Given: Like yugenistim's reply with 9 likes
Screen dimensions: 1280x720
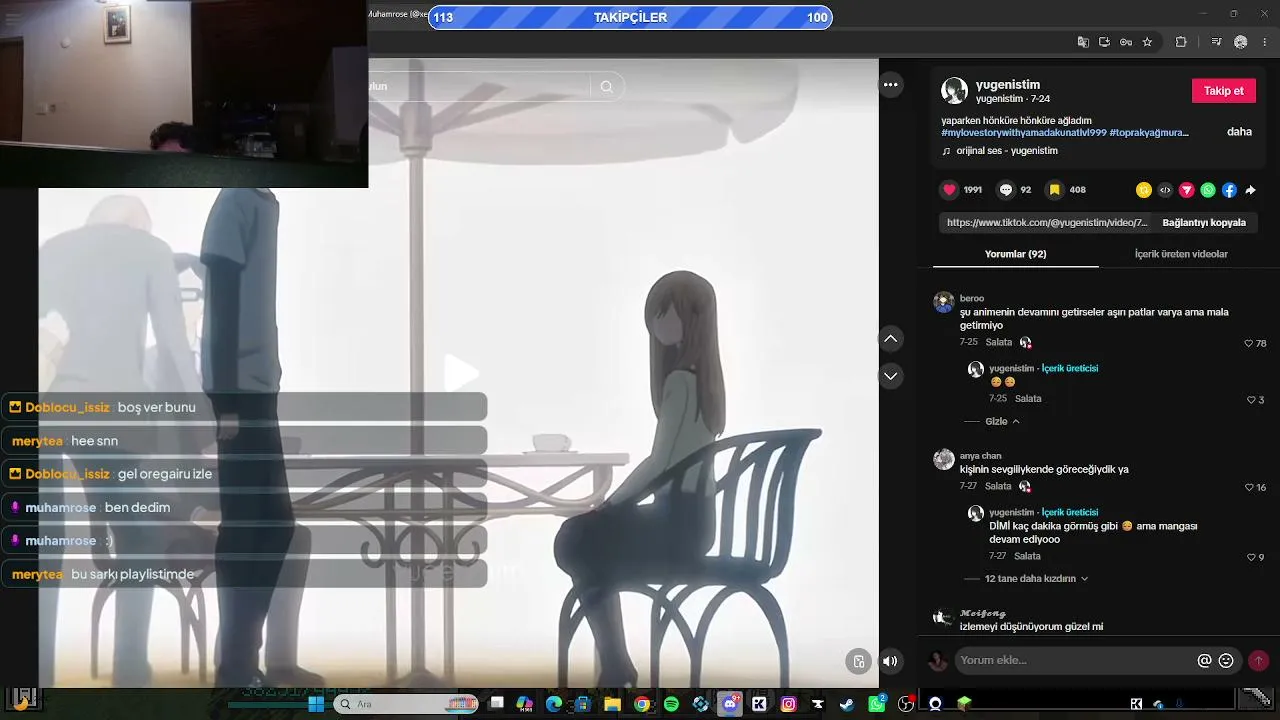Looking at the screenshot, I should click(1251, 557).
